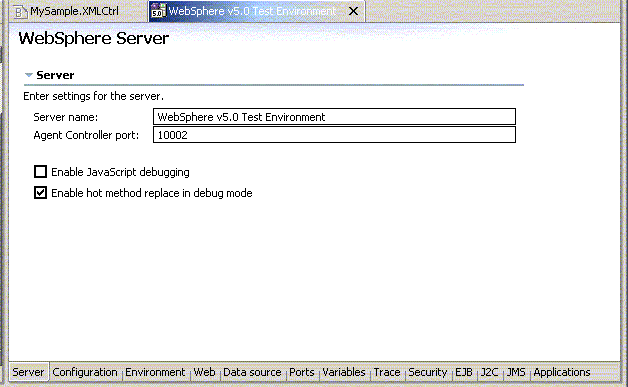Close the WebSphere v5.0 Test Environment tab
The width and height of the screenshot is (628, 387).
click(x=353, y=11)
